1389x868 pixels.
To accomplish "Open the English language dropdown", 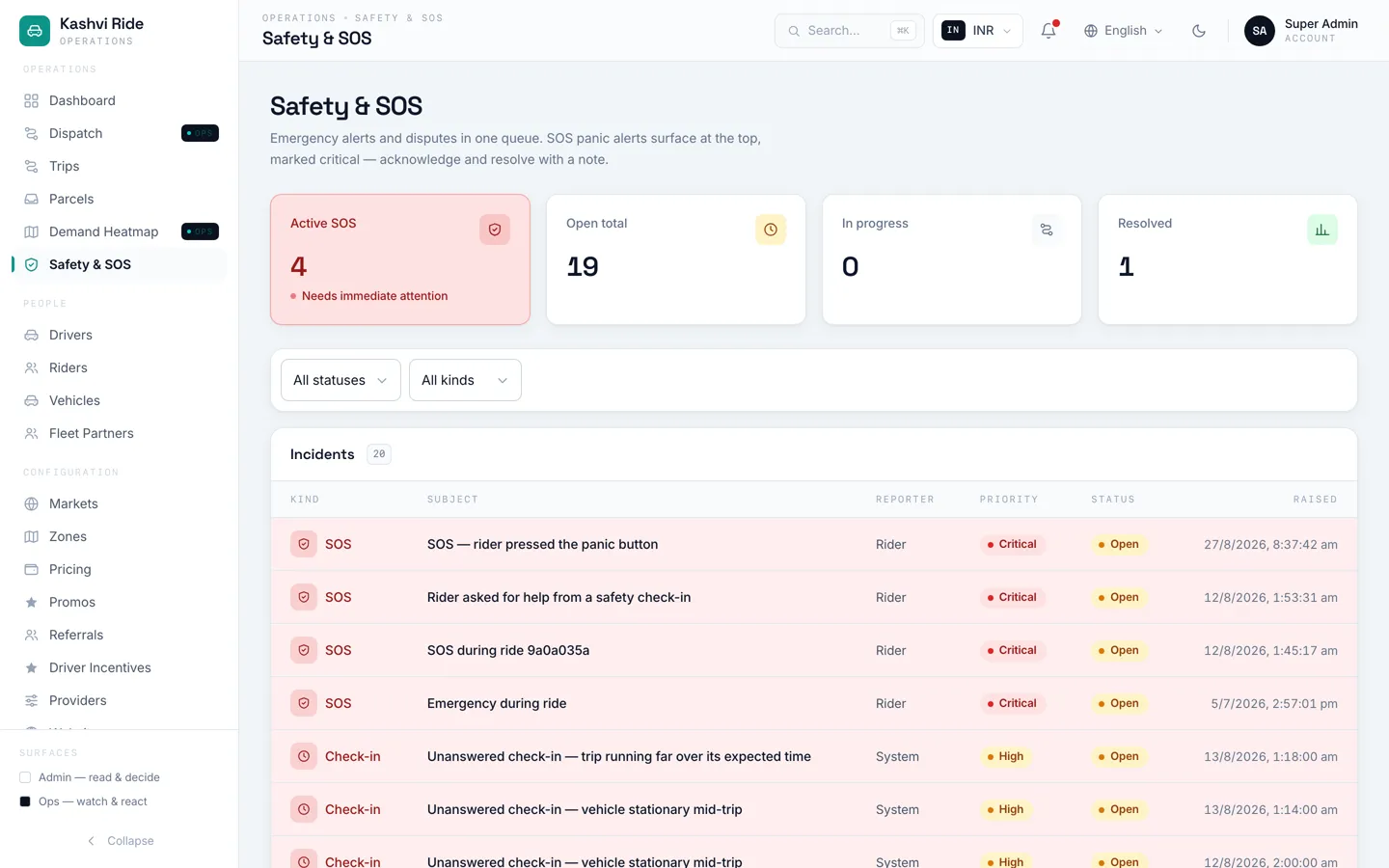I will tap(1123, 31).
